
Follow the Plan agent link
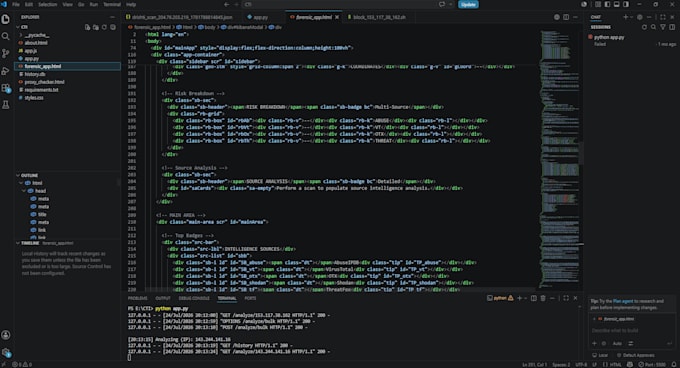click(623, 301)
